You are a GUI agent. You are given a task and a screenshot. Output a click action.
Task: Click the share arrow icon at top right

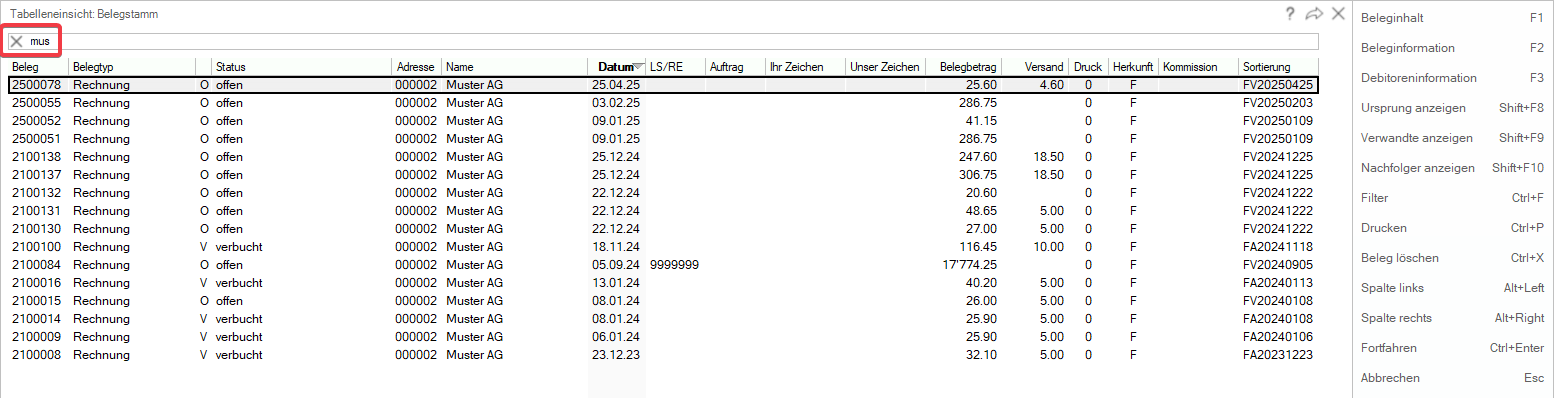point(1314,14)
